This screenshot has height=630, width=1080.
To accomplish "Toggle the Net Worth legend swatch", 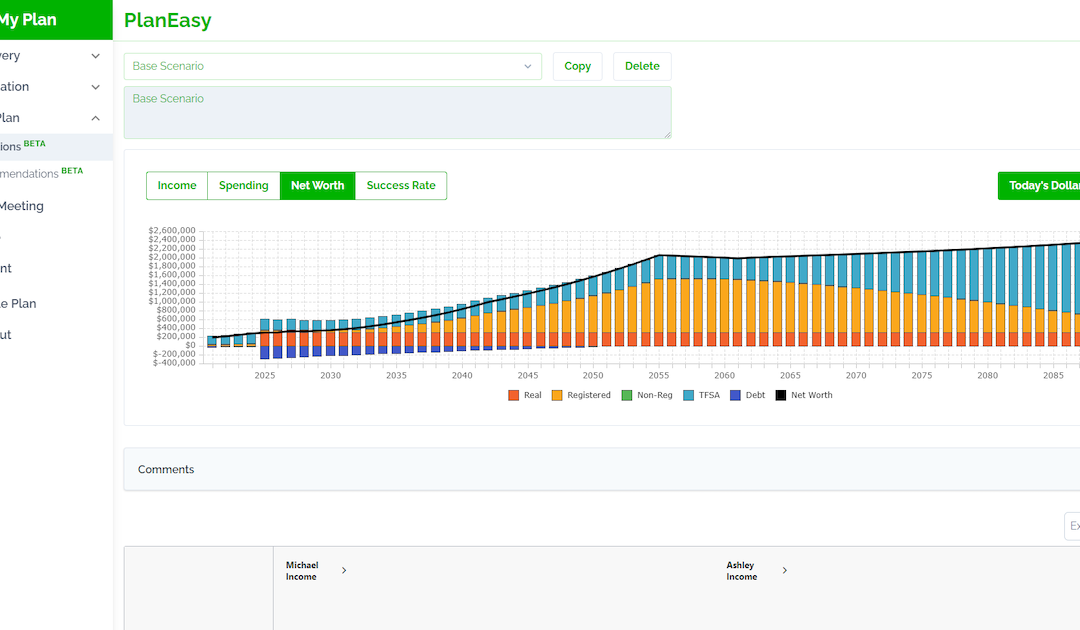I will pyautogui.click(x=780, y=395).
